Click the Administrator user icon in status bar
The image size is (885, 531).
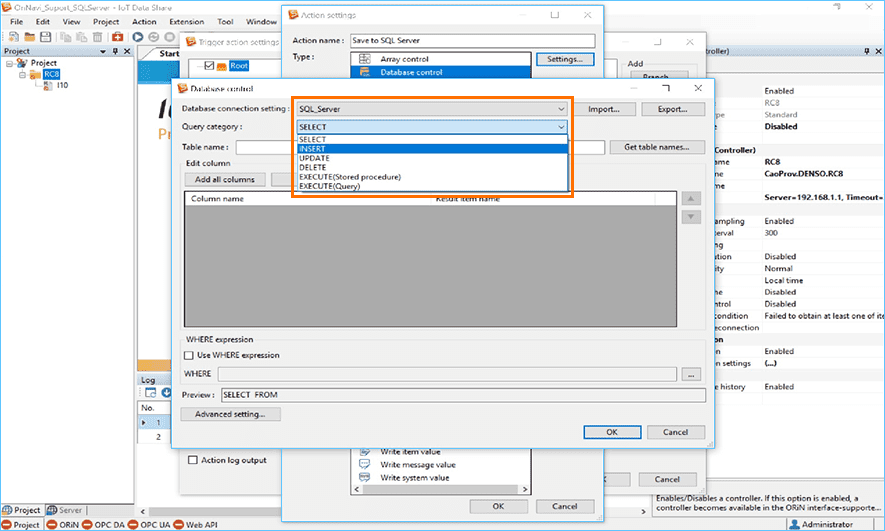[x=794, y=524]
